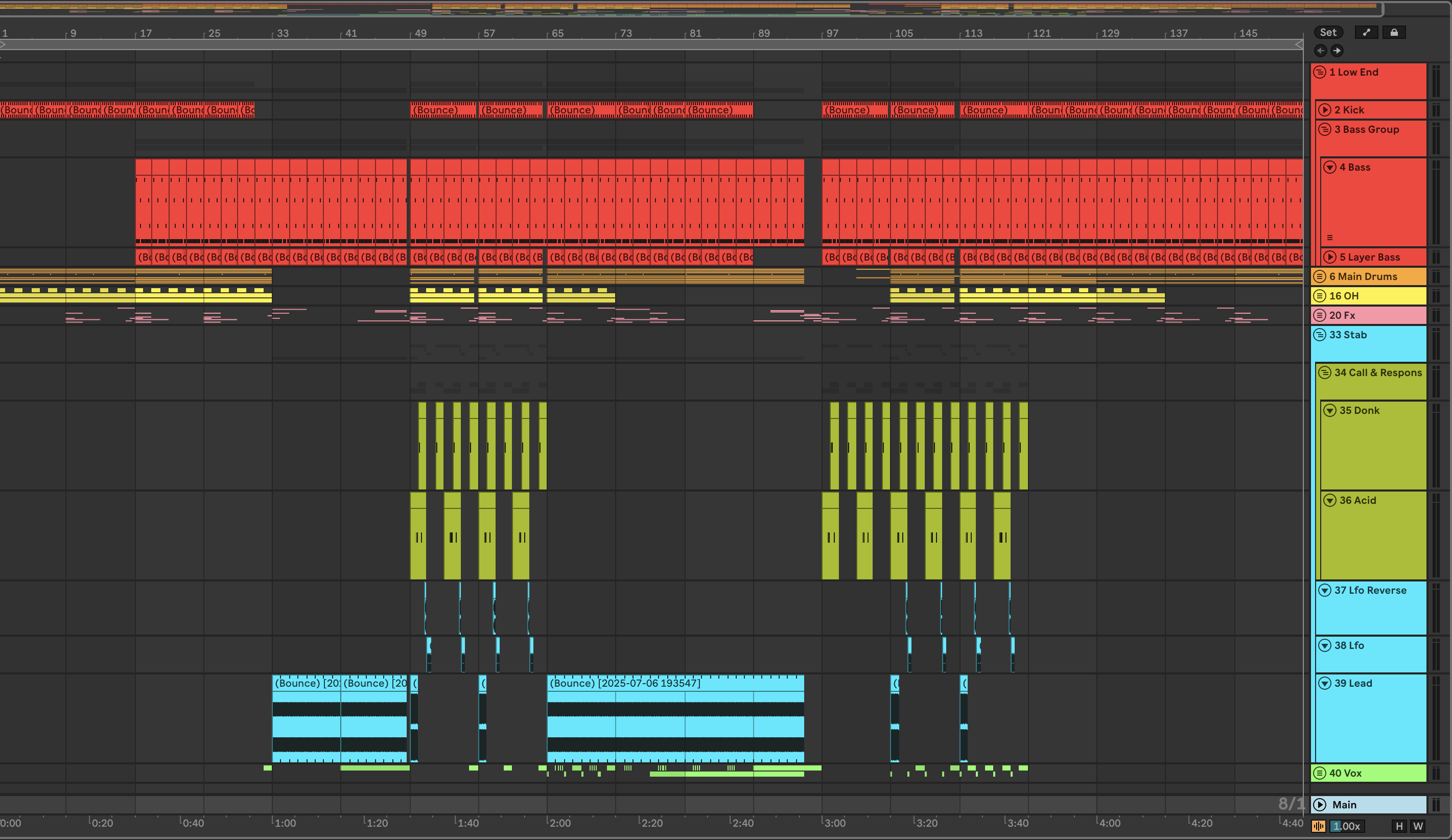Select the Main track name
Image resolution: width=1452 pixels, height=840 pixels.
[x=1344, y=804]
